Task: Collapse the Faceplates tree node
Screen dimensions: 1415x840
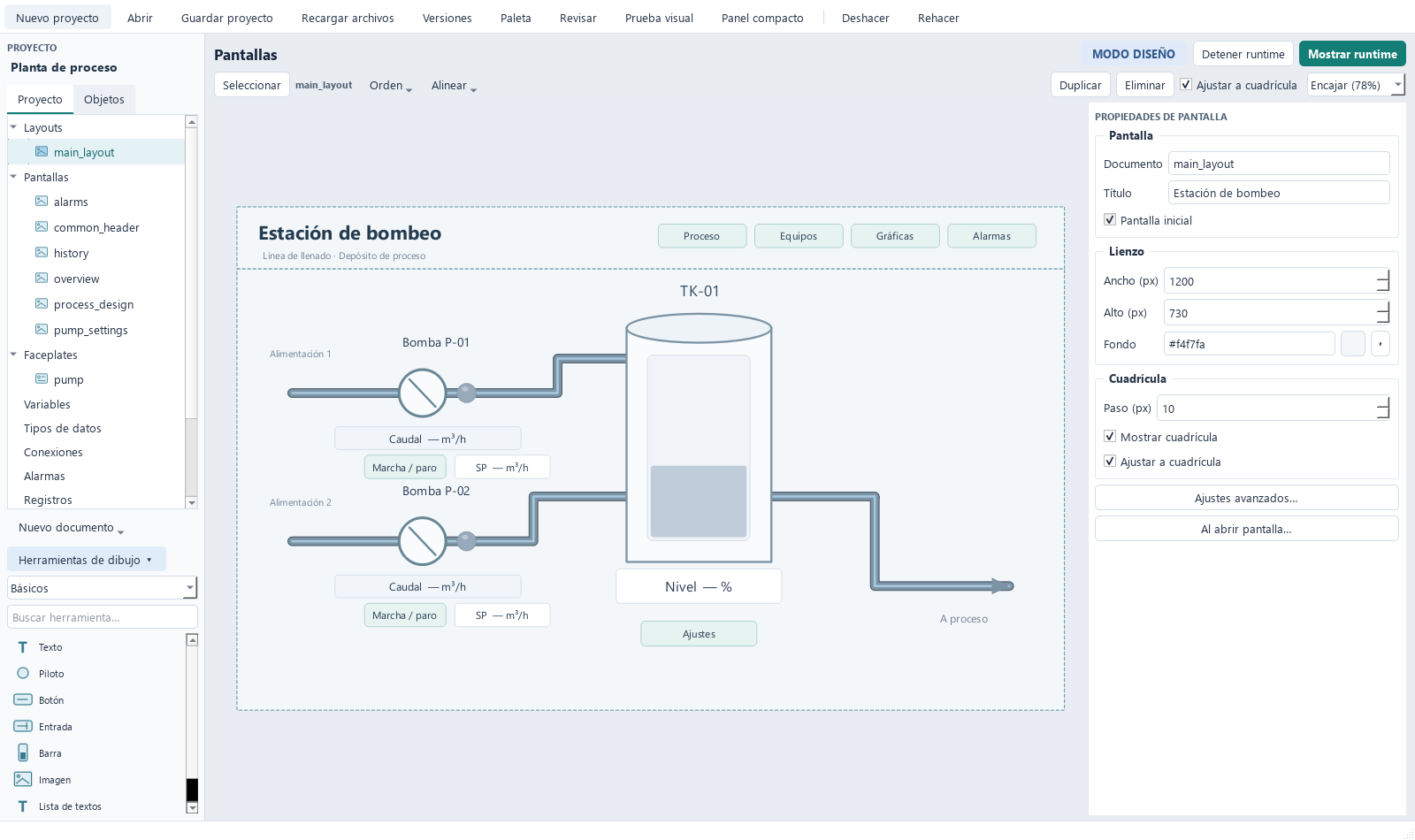Action: (x=13, y=355)
